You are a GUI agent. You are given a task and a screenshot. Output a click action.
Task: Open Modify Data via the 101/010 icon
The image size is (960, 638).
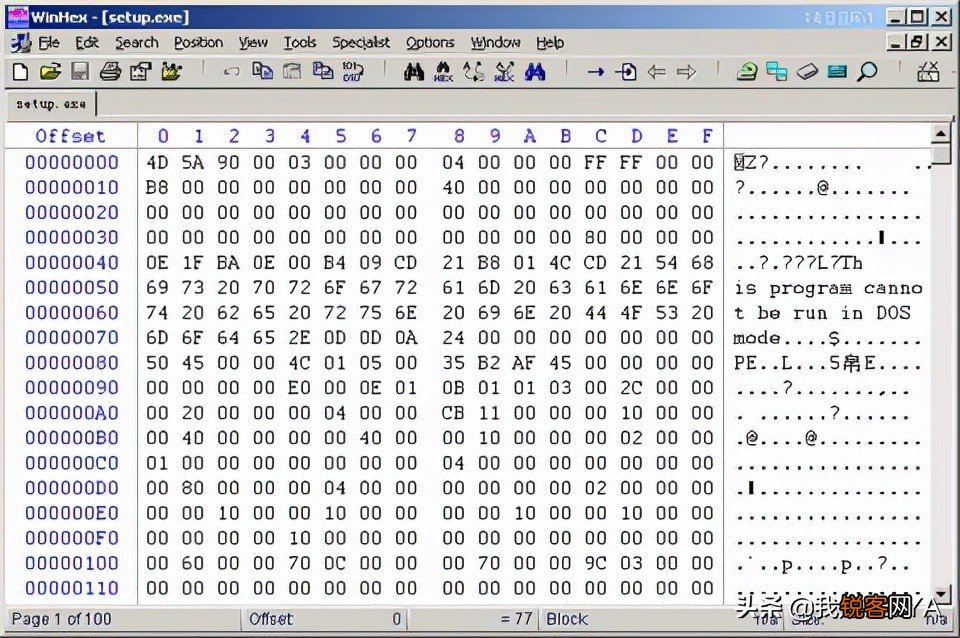353,72
